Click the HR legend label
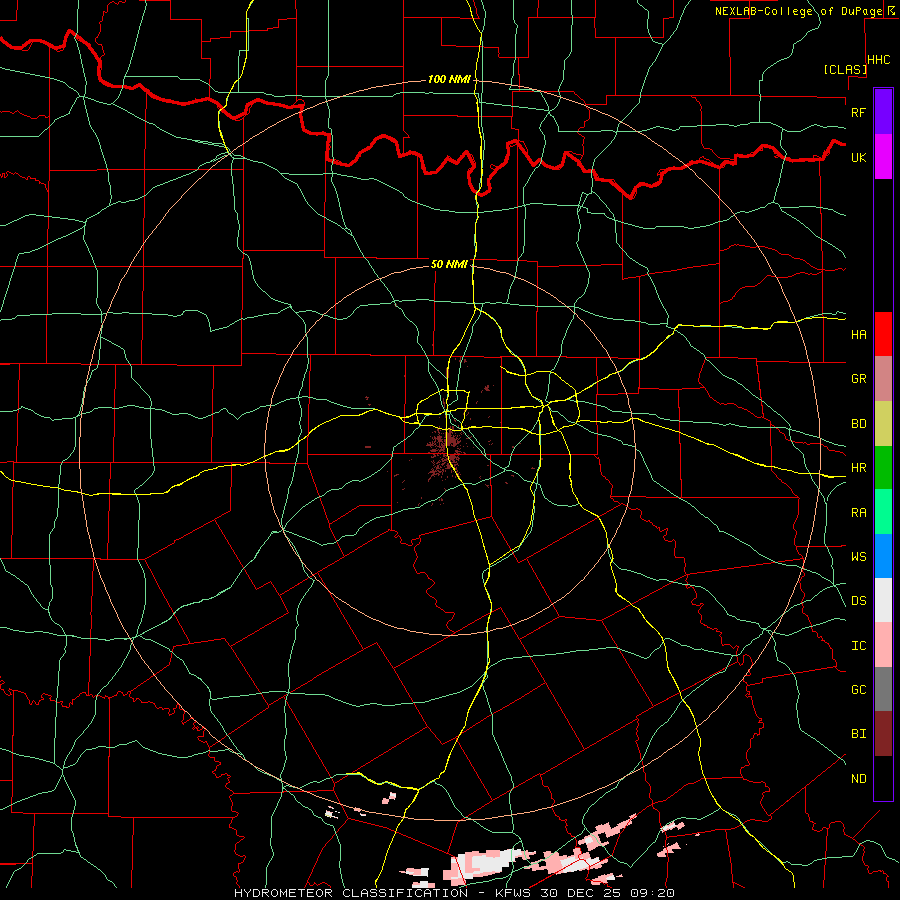 tap(858, 468)
